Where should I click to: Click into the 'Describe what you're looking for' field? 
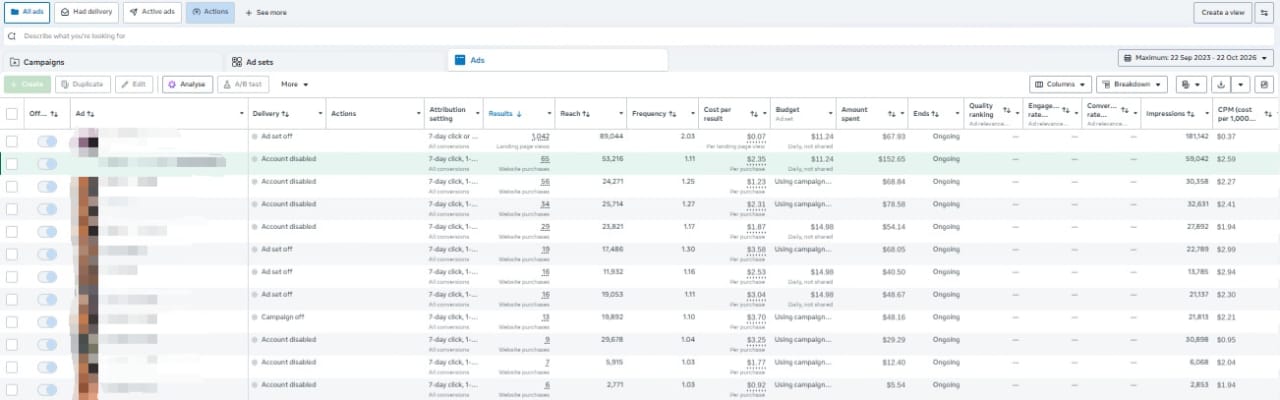point(640,36)
